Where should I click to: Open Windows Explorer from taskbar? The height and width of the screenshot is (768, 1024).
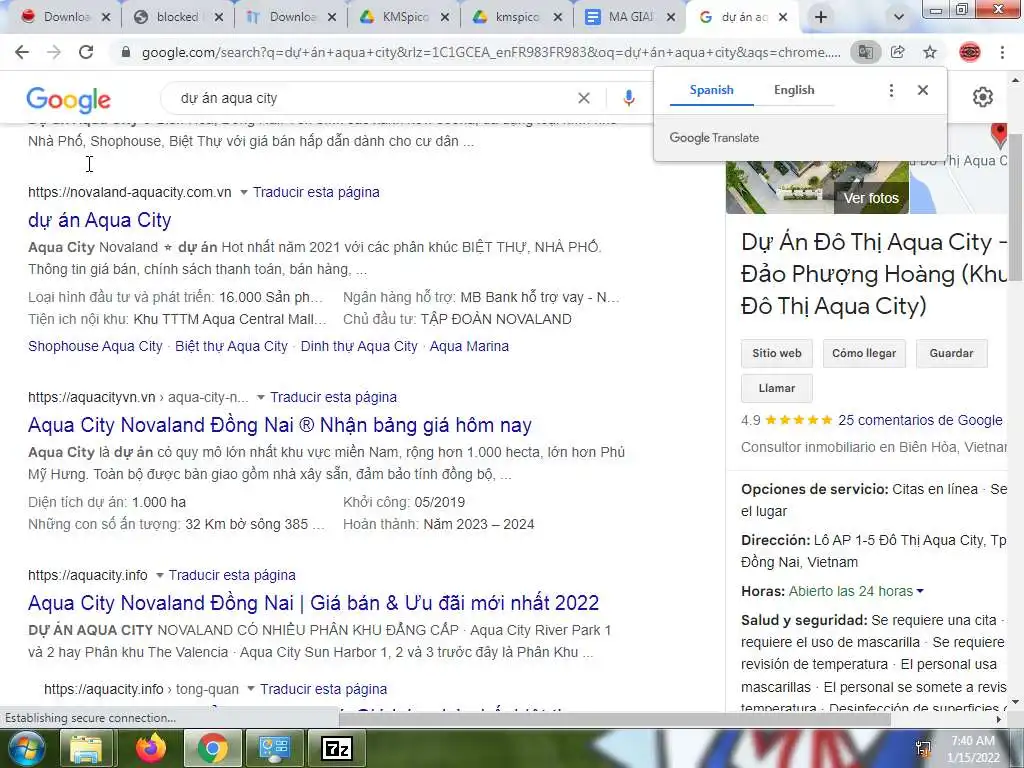pos(86,748)
